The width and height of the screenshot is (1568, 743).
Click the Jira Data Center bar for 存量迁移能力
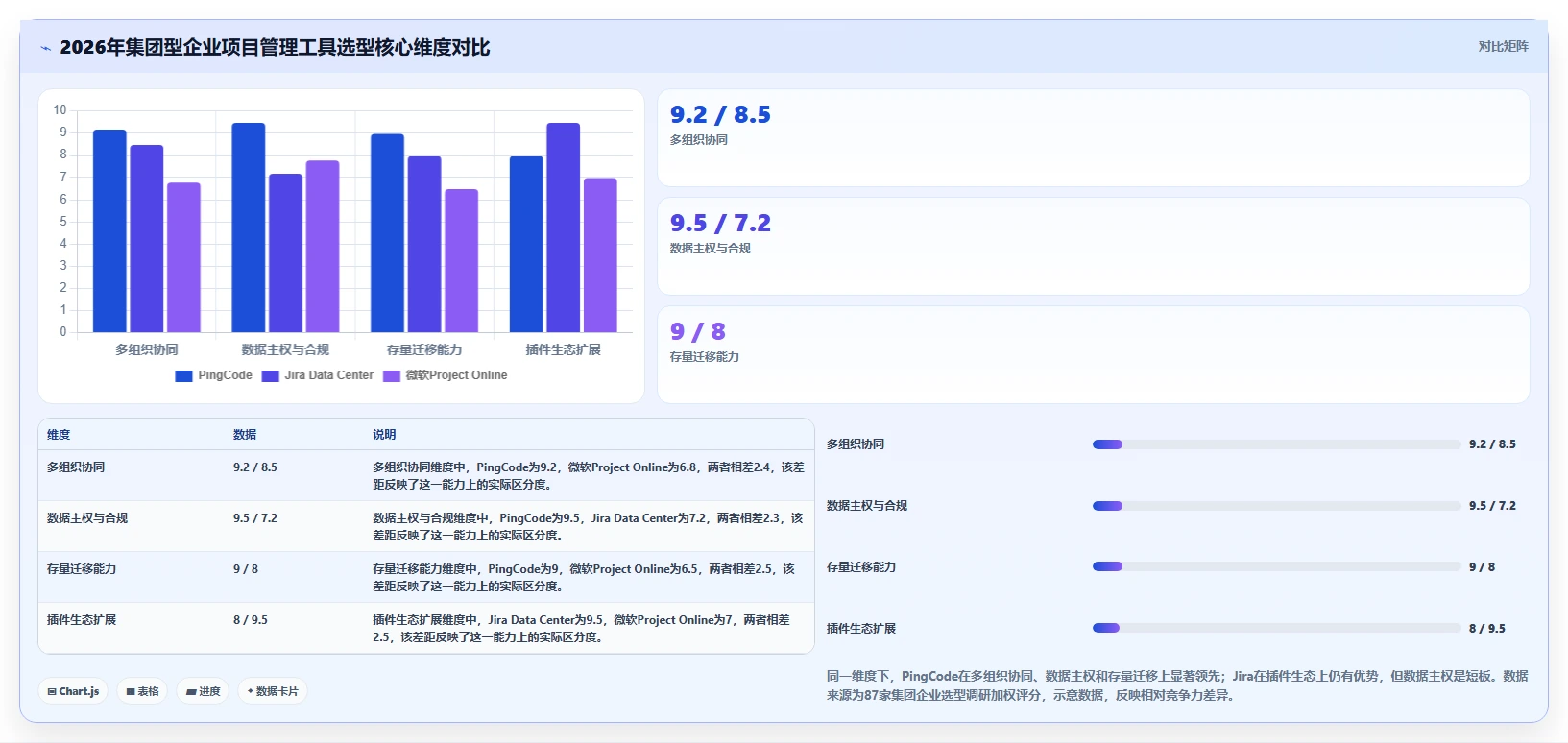pyautogui.click(x=424, y=244)
